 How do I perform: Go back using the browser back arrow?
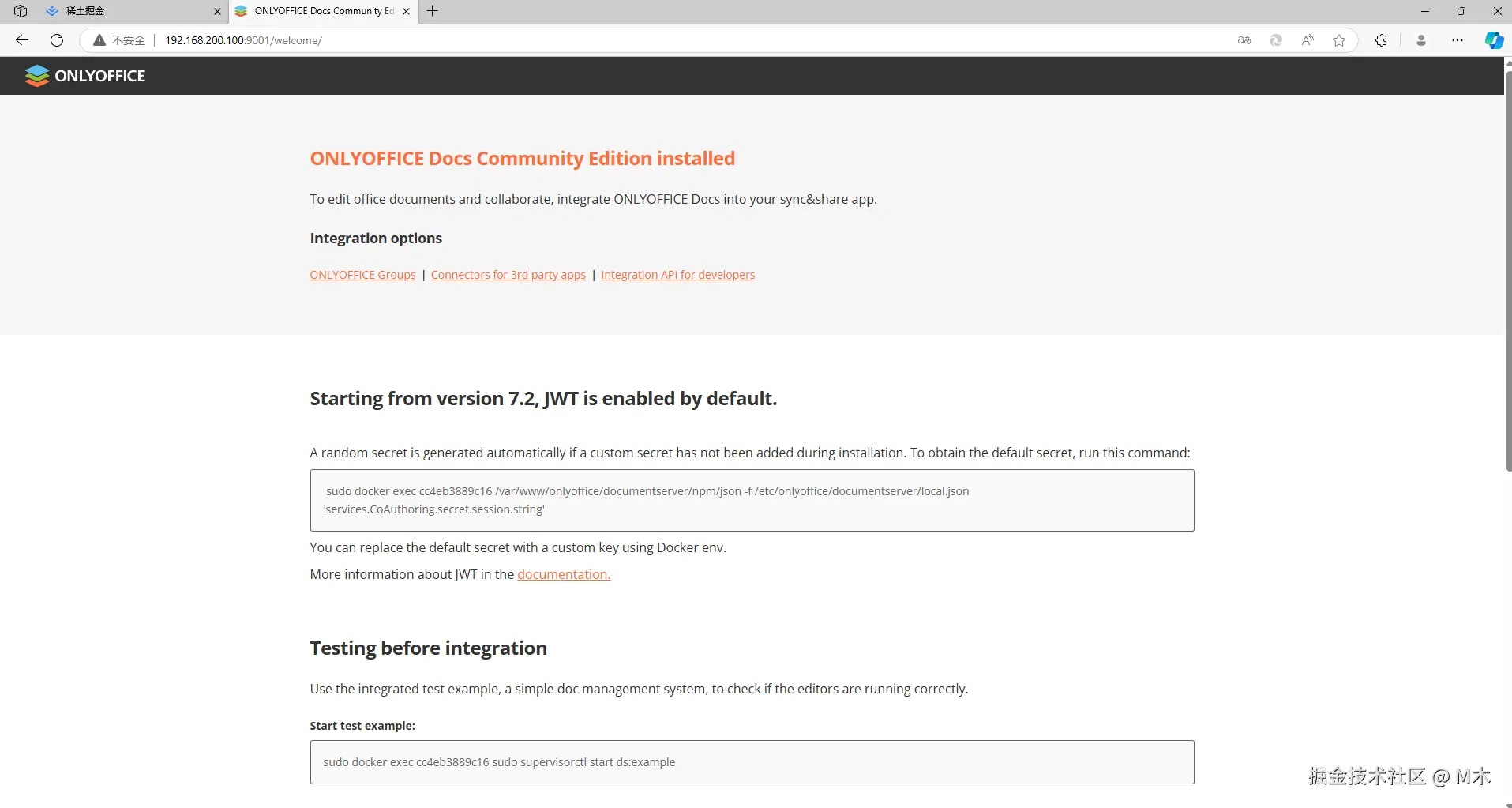click(x=22, y=40)
